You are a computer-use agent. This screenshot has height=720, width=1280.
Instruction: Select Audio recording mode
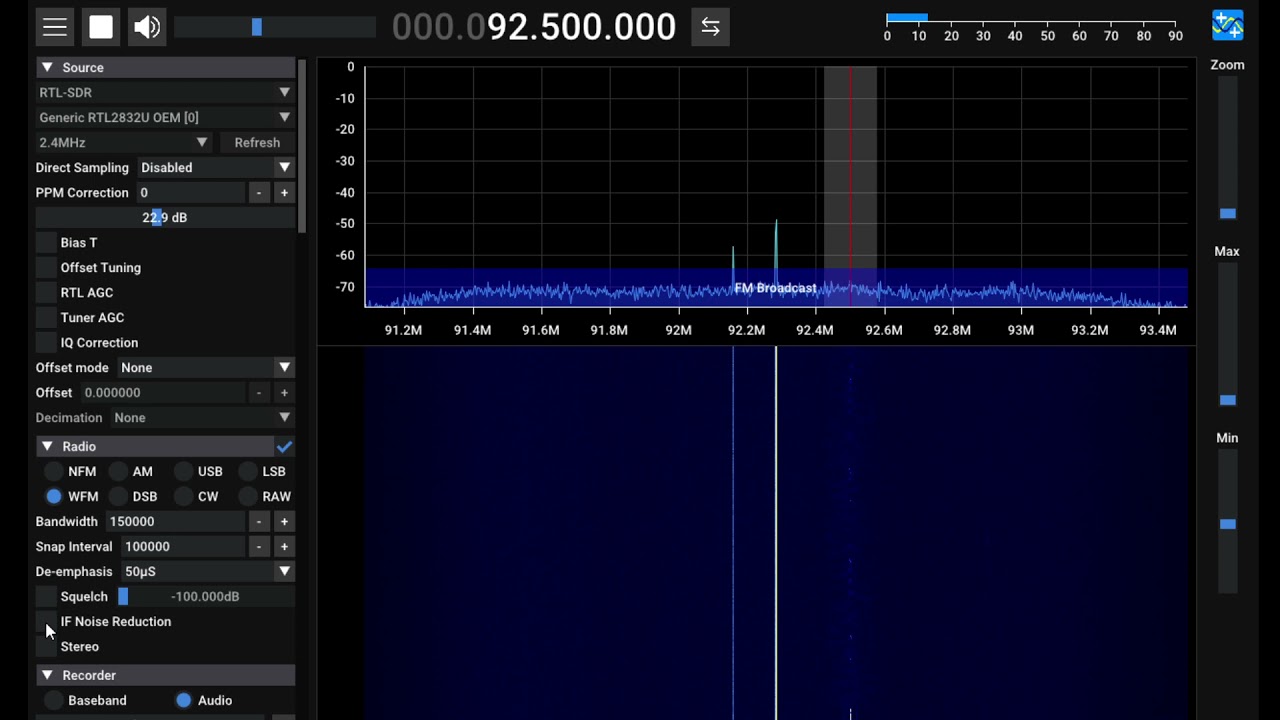click(x=183, y=700)
